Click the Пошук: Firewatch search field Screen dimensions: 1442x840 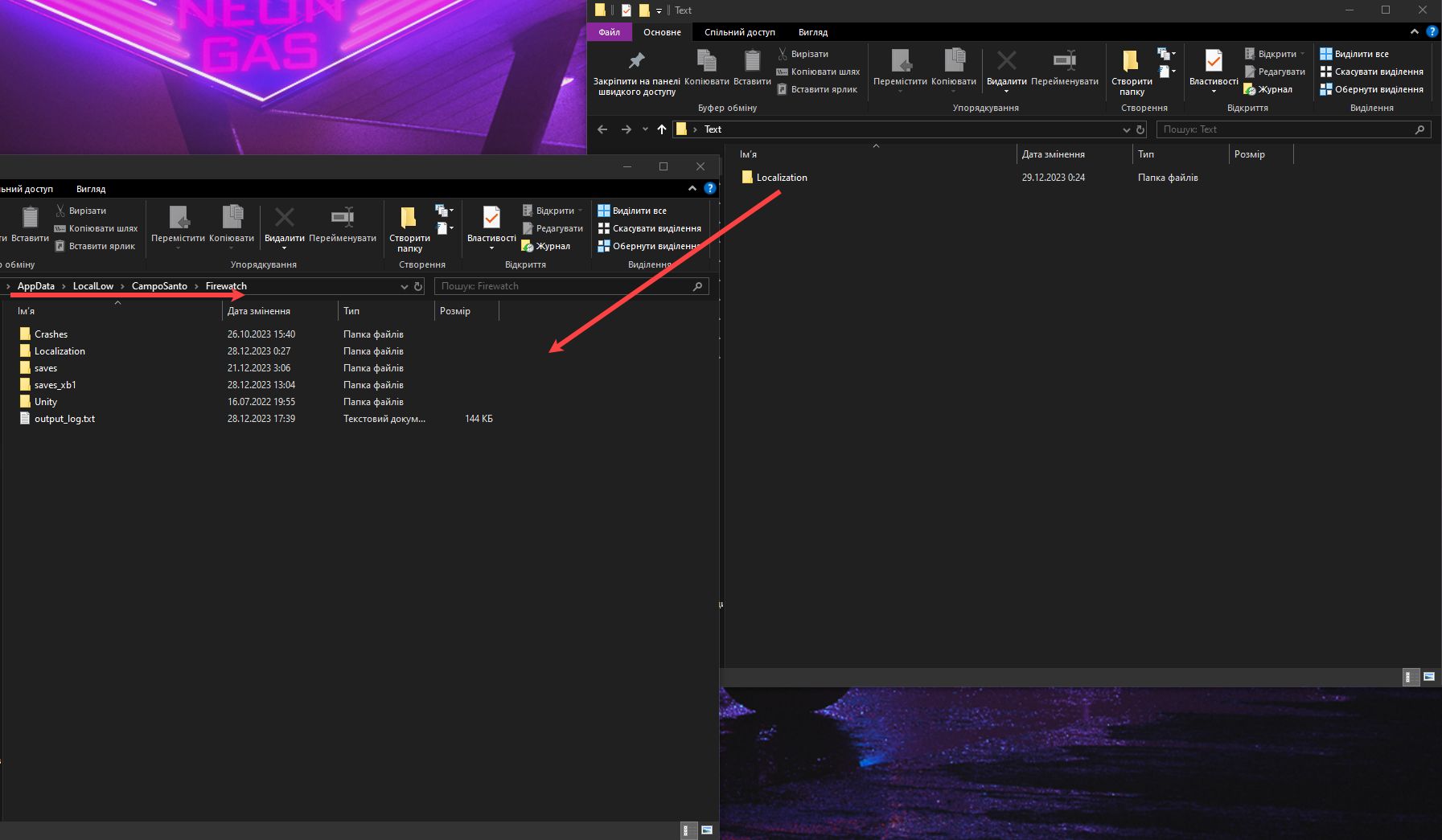(571, 286)
